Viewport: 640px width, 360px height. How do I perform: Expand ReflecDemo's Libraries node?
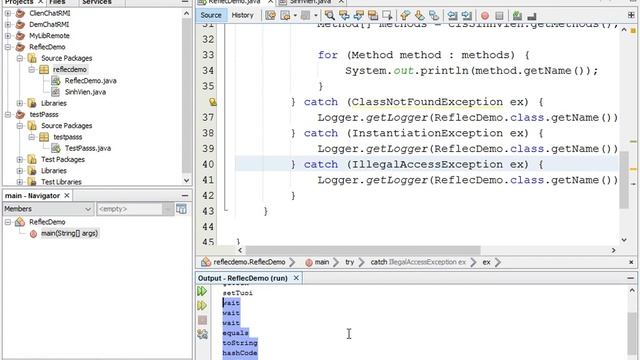coord(20,103)
